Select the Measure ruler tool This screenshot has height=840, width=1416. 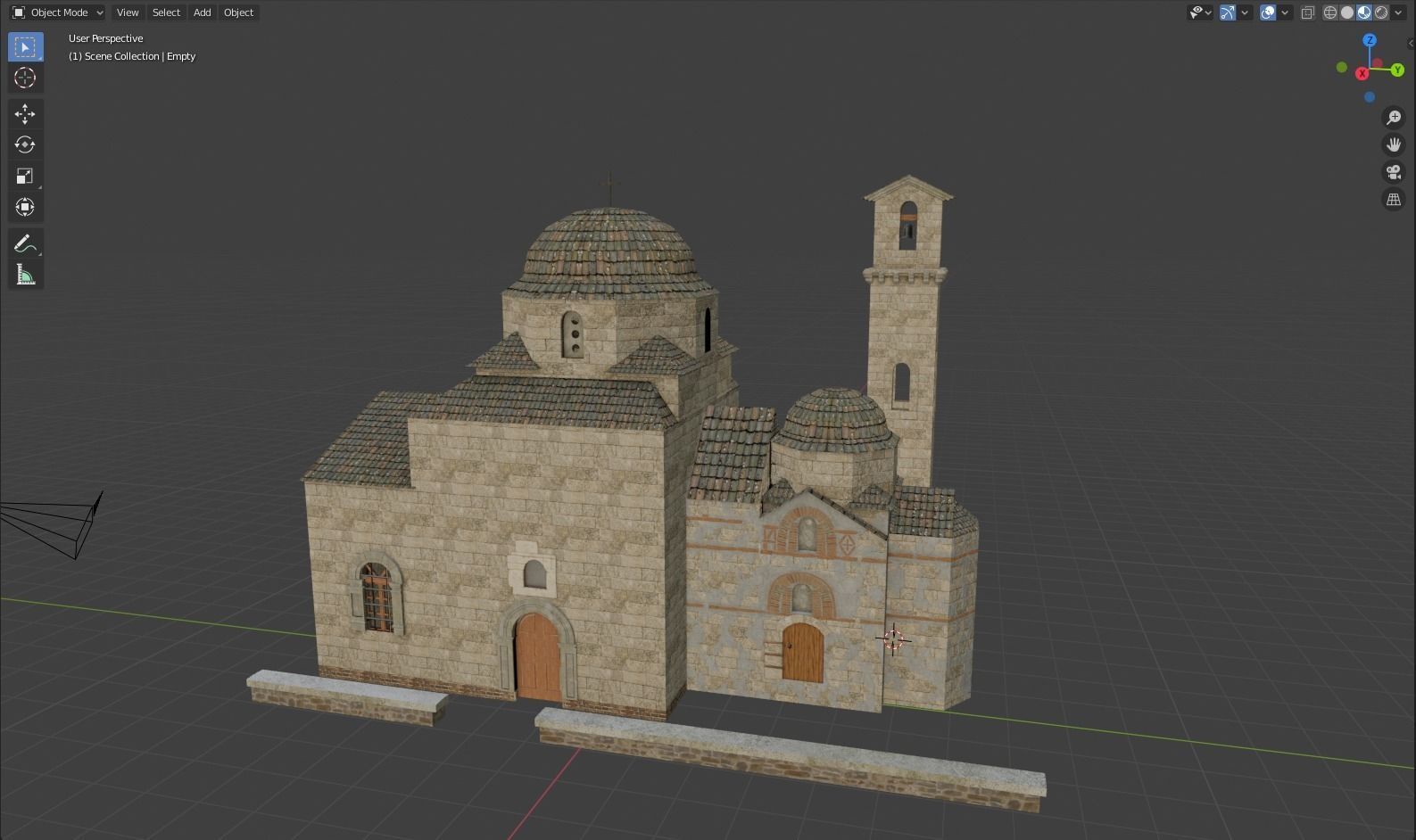point(25,274)
